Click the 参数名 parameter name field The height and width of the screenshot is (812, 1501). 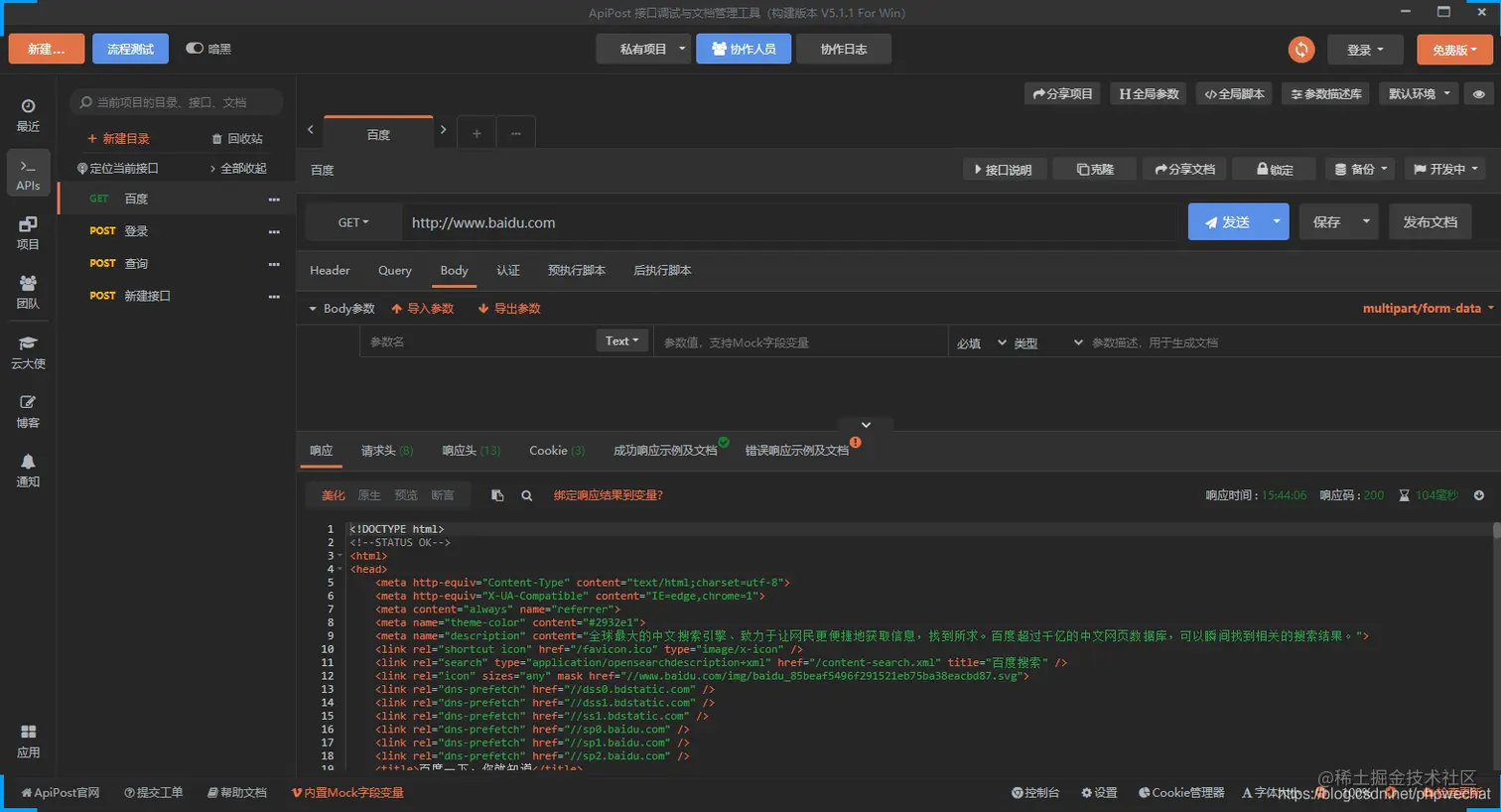[478, 341]
